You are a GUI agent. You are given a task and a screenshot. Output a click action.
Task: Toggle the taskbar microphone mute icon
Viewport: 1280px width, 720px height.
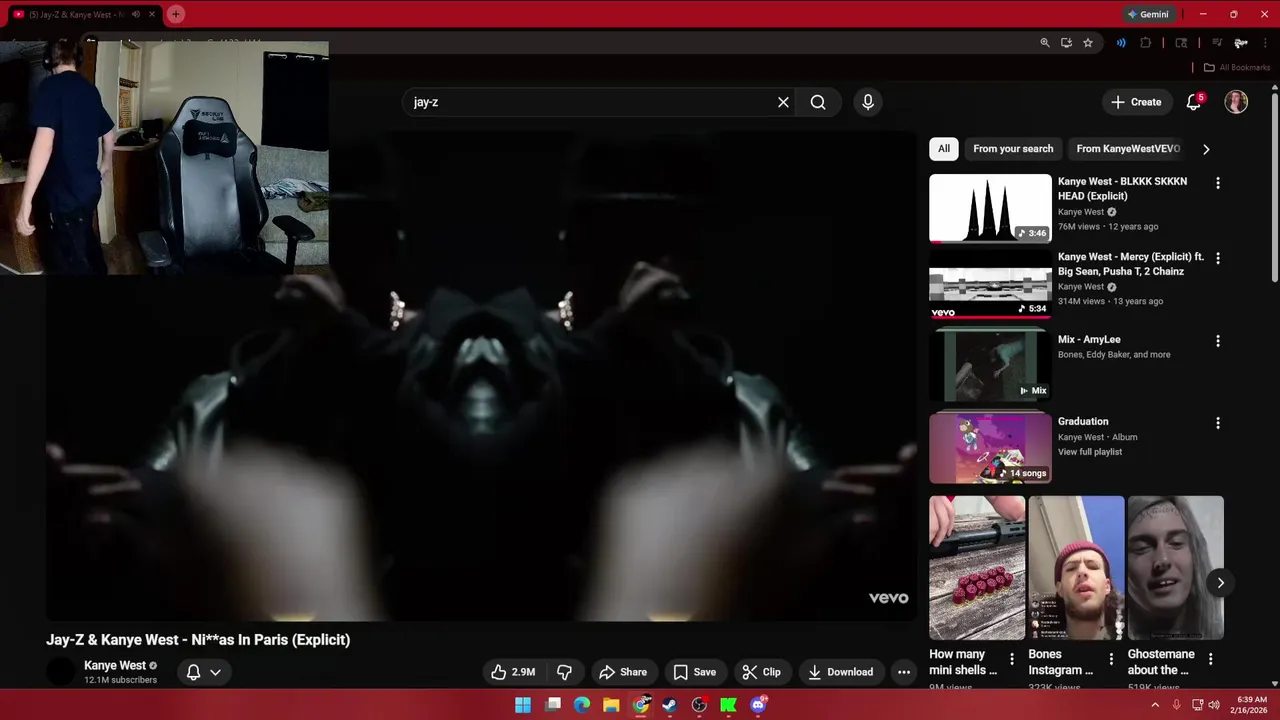(1176, 705)
